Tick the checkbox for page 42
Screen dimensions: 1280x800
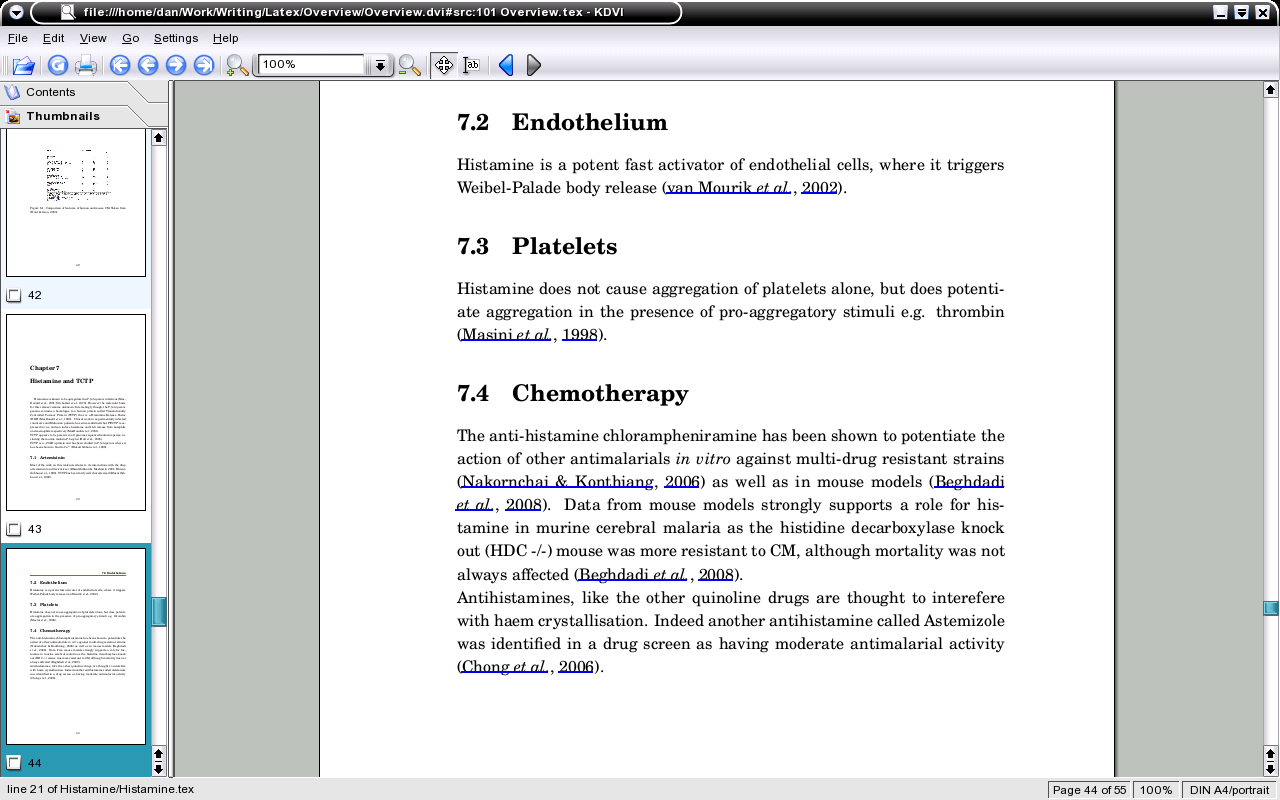[x=14, y=295]
